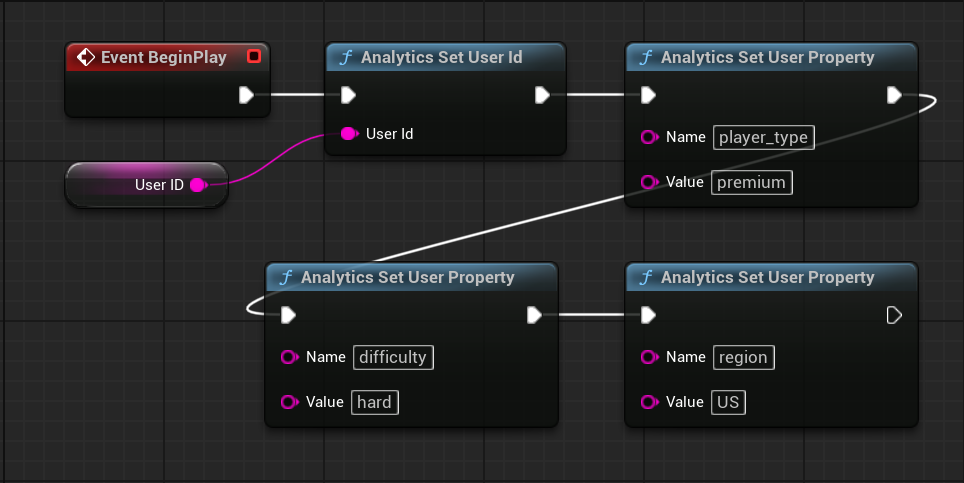Image resolution: width=964 pixels, height=483 pixels.
Task: Click the Name pin beside player_type
Action: (x=649, y=137)
